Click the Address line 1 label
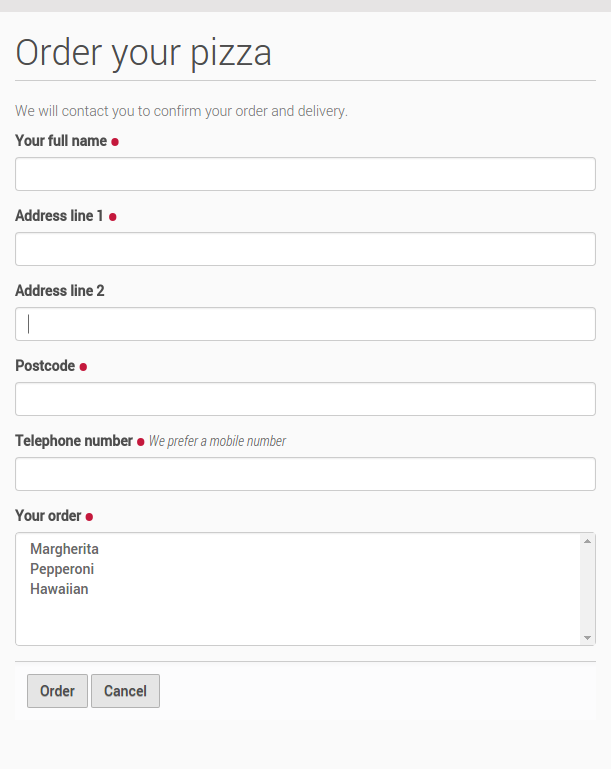Screen dimensions: 611x769 pyautogui.click(x=59, y=216)
